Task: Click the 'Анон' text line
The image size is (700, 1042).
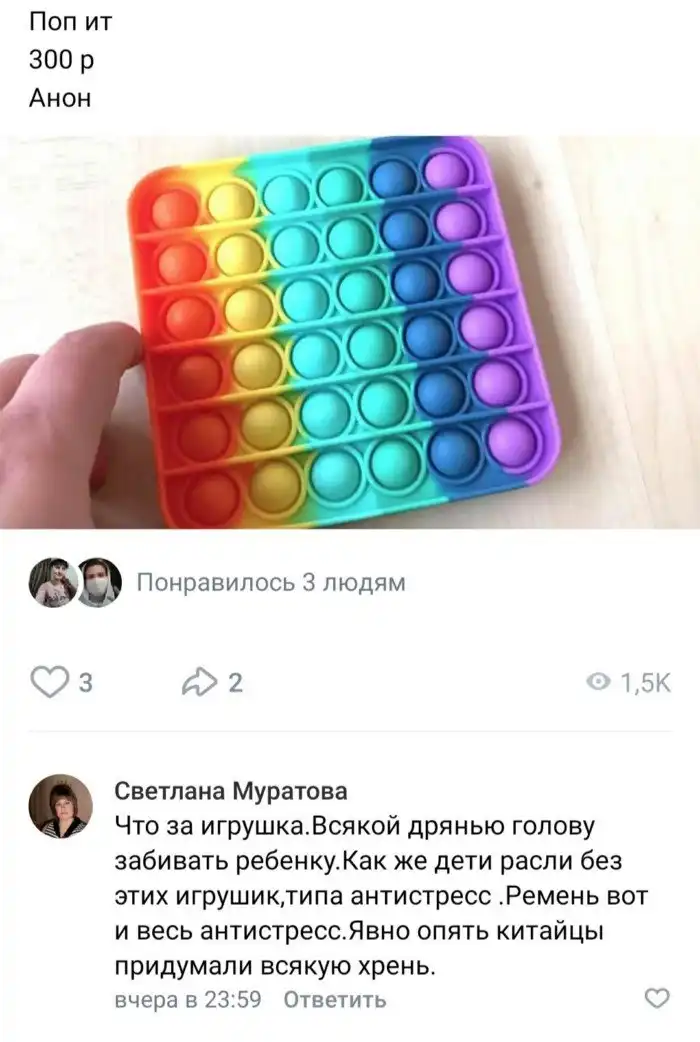Action: [60, 98]
